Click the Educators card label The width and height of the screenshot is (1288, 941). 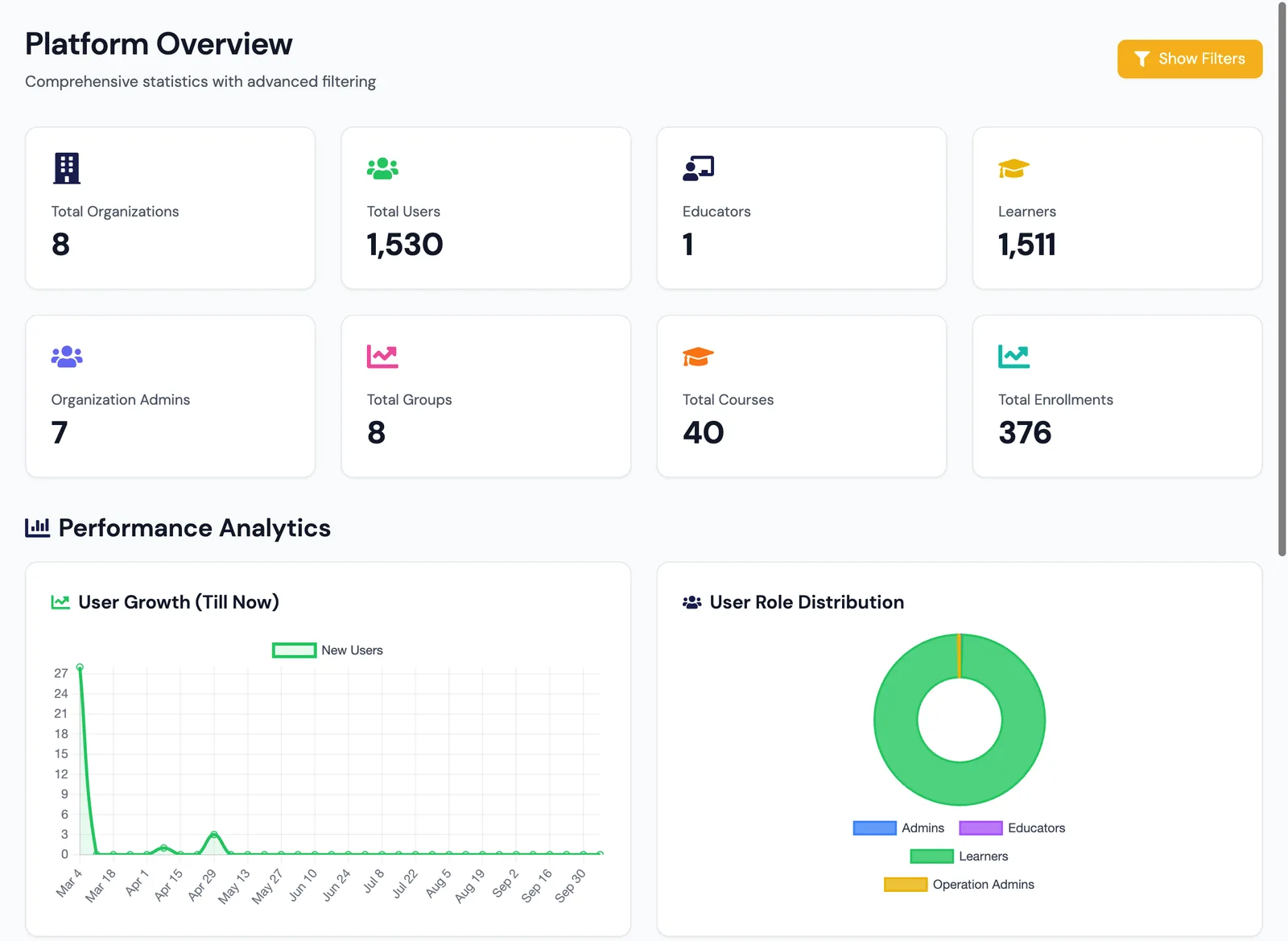pos(716,212)
